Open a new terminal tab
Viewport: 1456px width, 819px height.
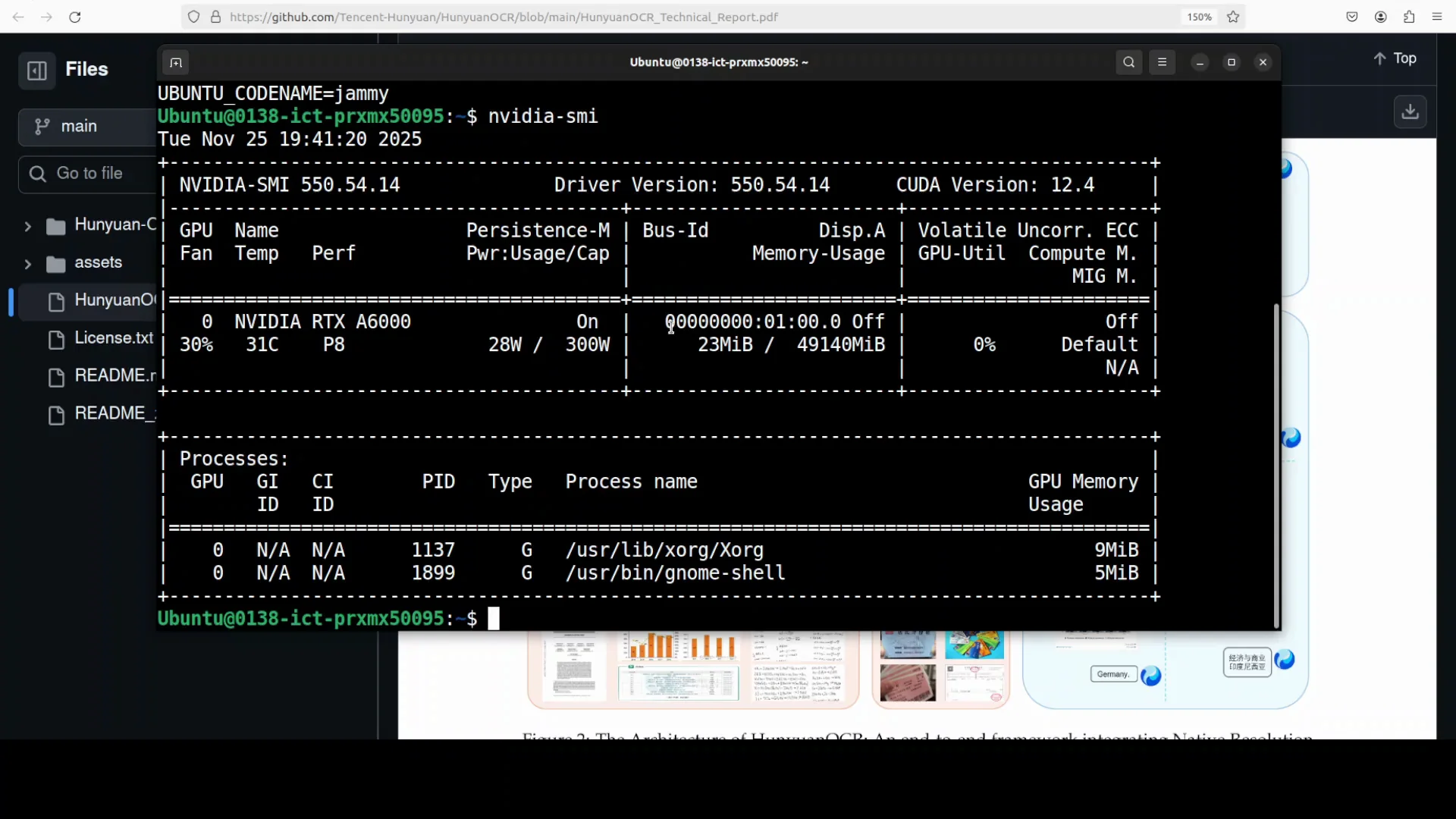coord(176,62)
